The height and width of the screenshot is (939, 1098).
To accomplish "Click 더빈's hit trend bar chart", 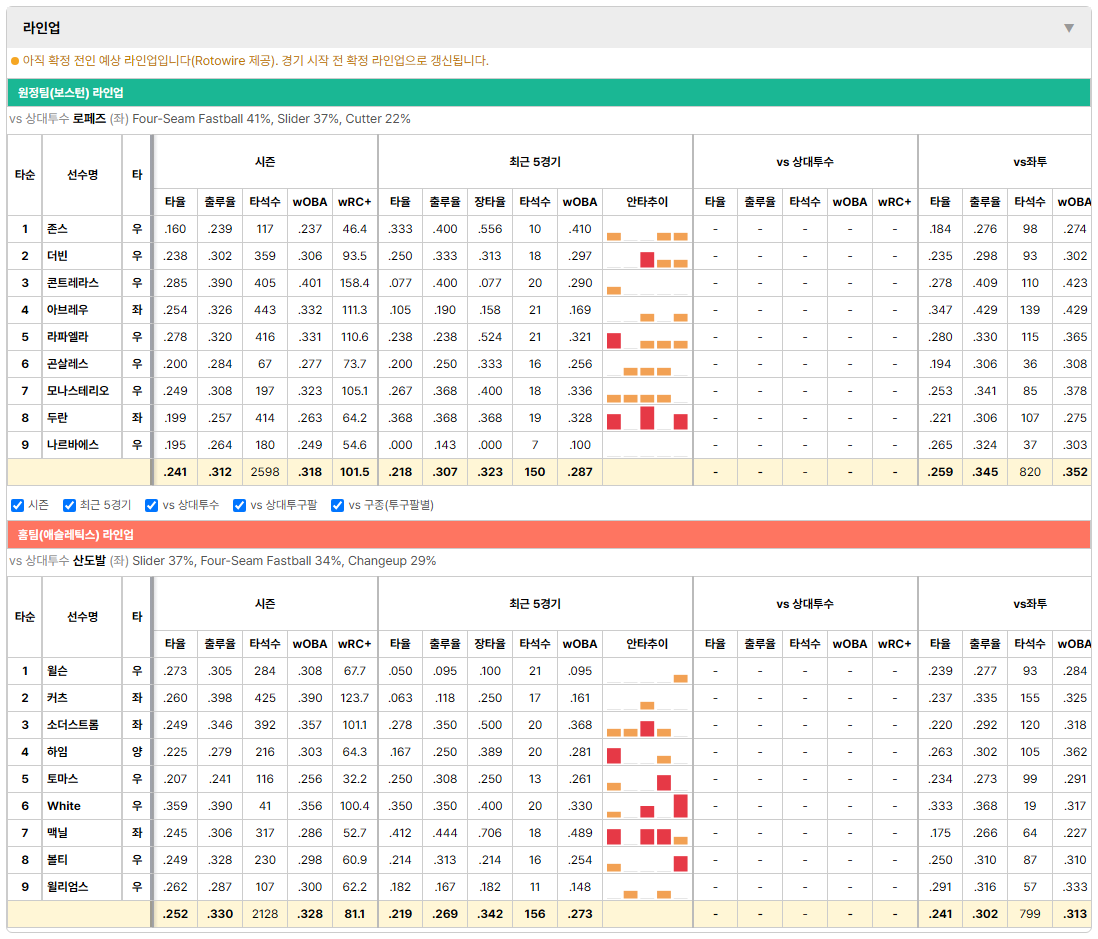I will point(647,256).
